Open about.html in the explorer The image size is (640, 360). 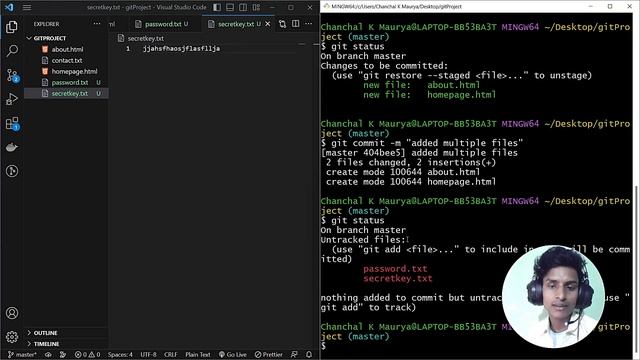[x=67, y=49]
